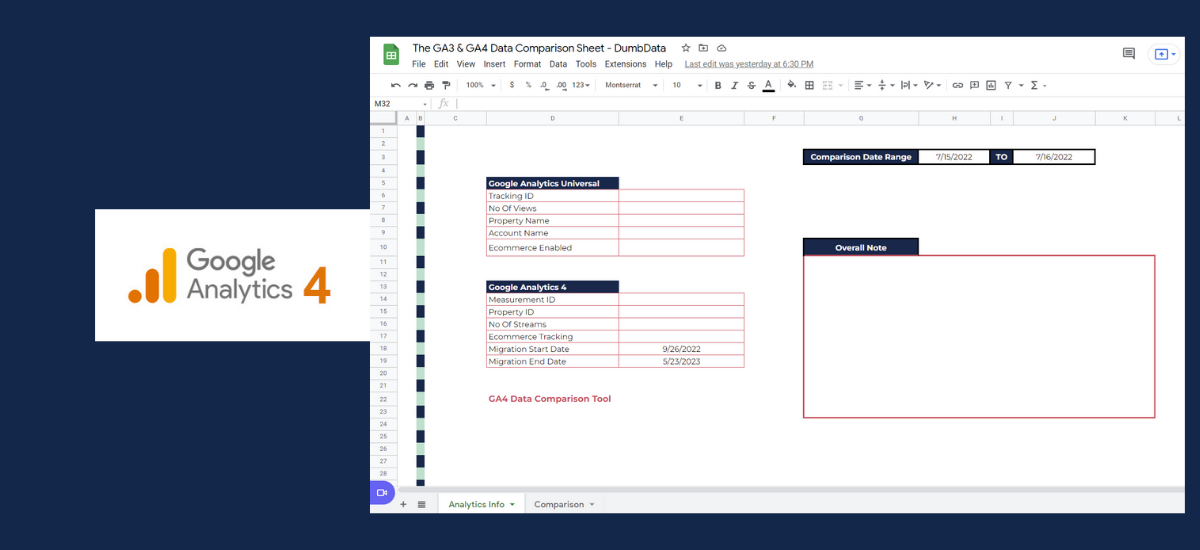Toggle bold formatting
The image size is (1200, 550).
[717, 85]
